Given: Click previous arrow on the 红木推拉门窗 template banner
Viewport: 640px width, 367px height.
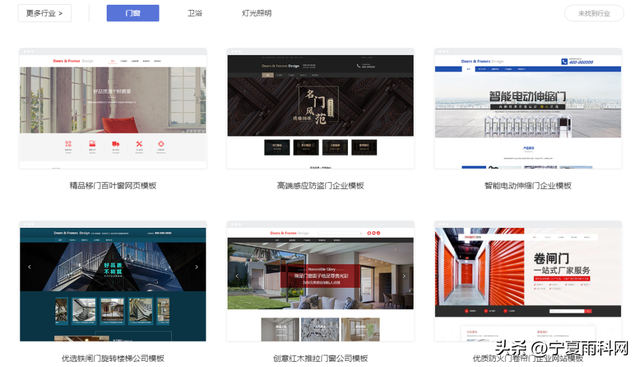Looking at the screenshot, I should coord(237,276).
